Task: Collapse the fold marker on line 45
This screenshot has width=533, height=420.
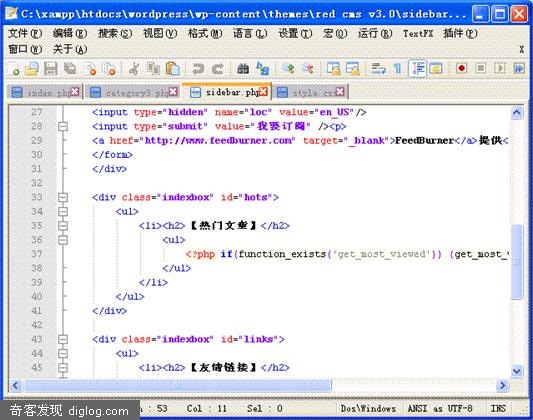Action: [x=63, y=368]
